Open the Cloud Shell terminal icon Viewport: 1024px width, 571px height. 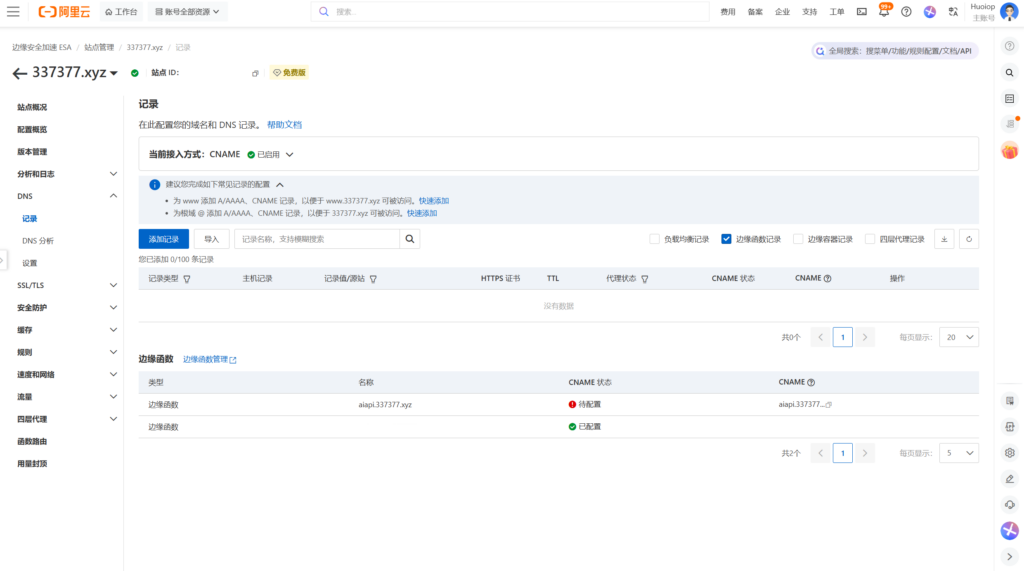point(862,12)
